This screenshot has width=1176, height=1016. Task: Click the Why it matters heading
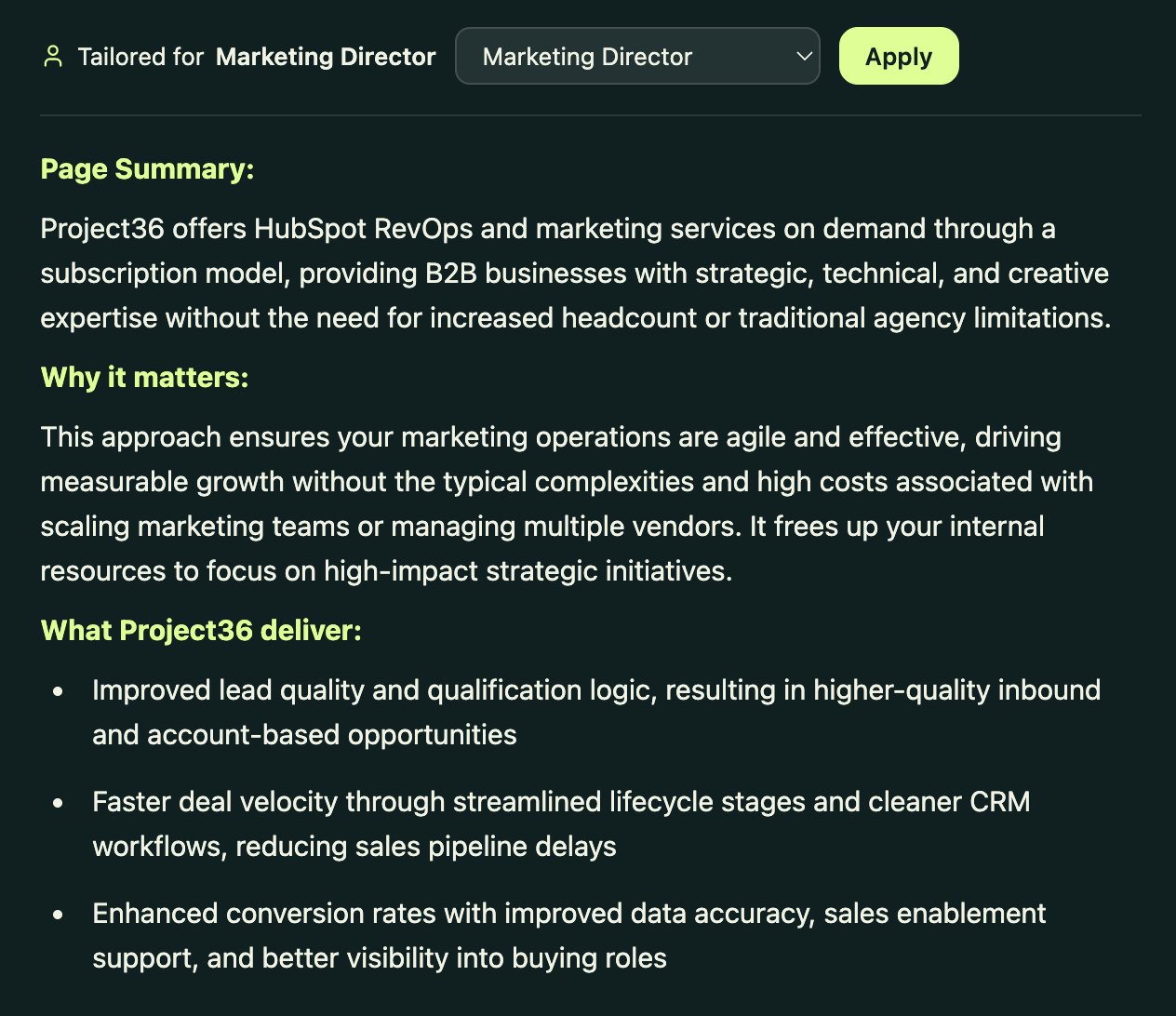point(144,378)
